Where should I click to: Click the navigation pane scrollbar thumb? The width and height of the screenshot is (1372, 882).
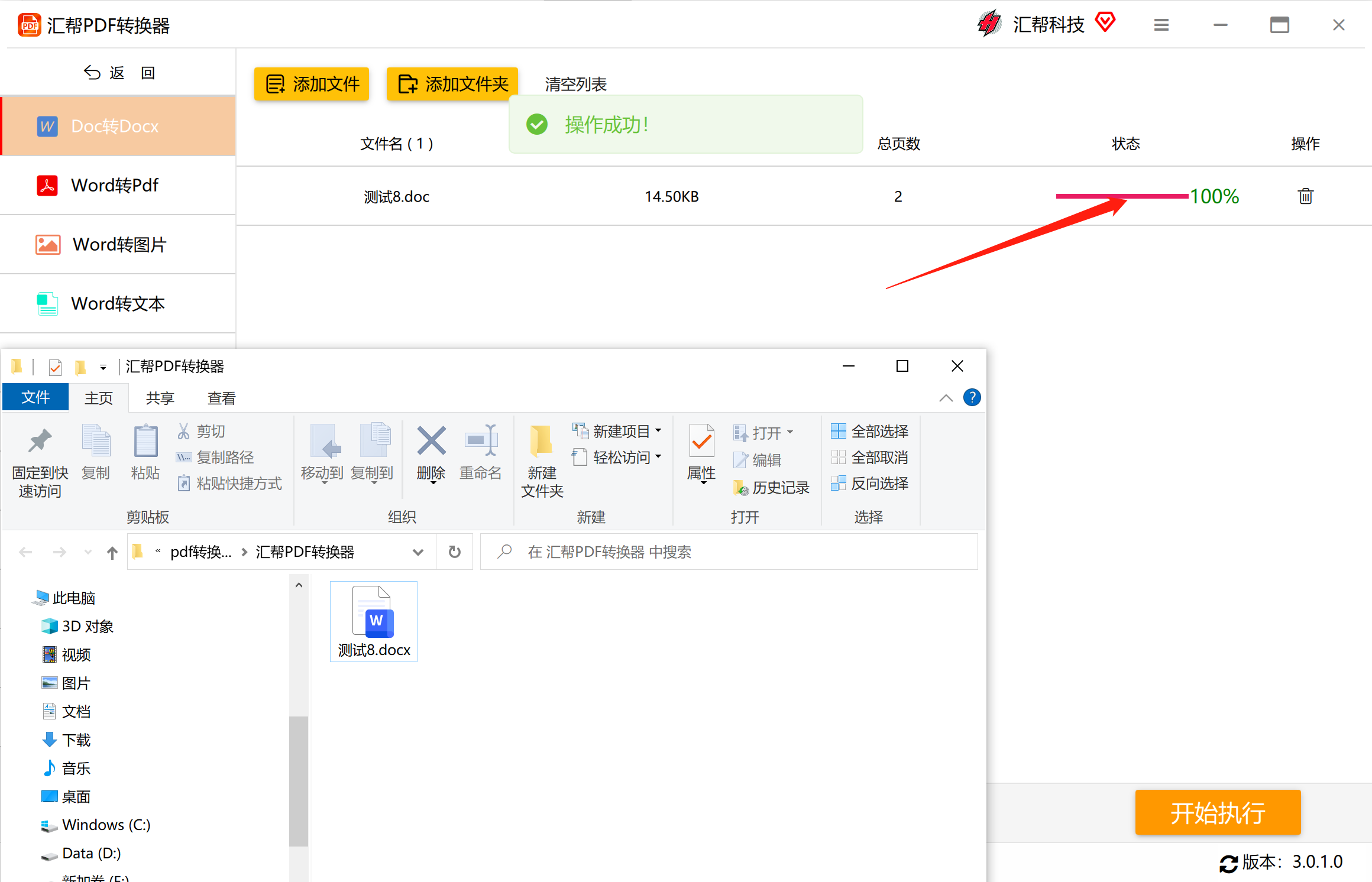point(299,780)
